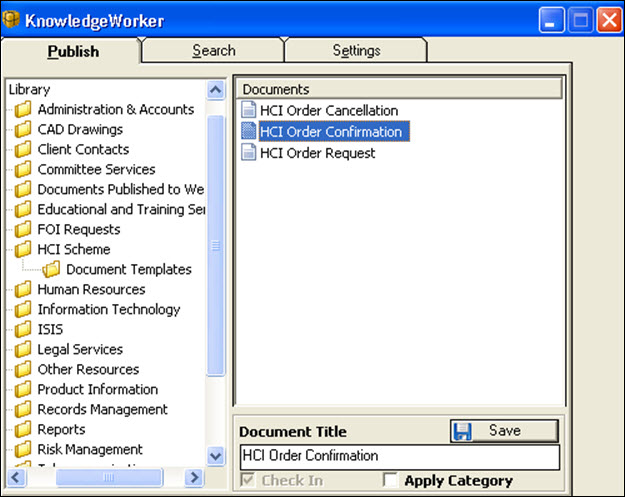Click the Library root label

tap(29, 89)
